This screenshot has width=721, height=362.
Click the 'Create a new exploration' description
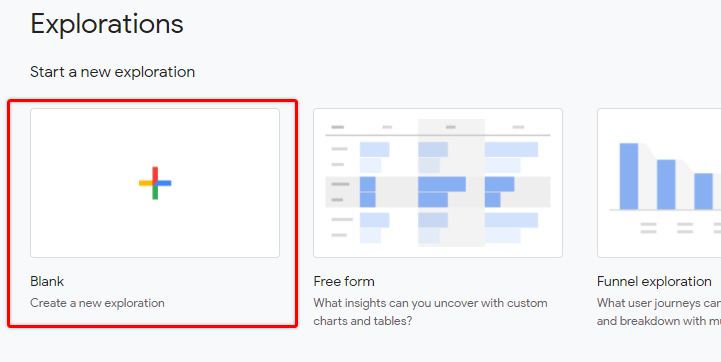[x=97, y=303]
